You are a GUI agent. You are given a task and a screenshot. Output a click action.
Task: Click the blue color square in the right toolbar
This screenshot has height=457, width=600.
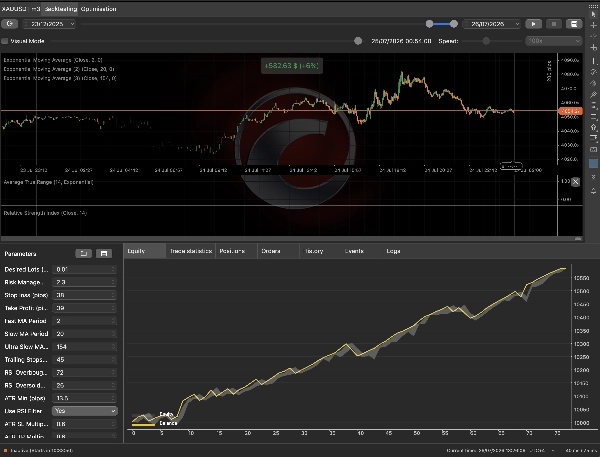pos(593,163)
